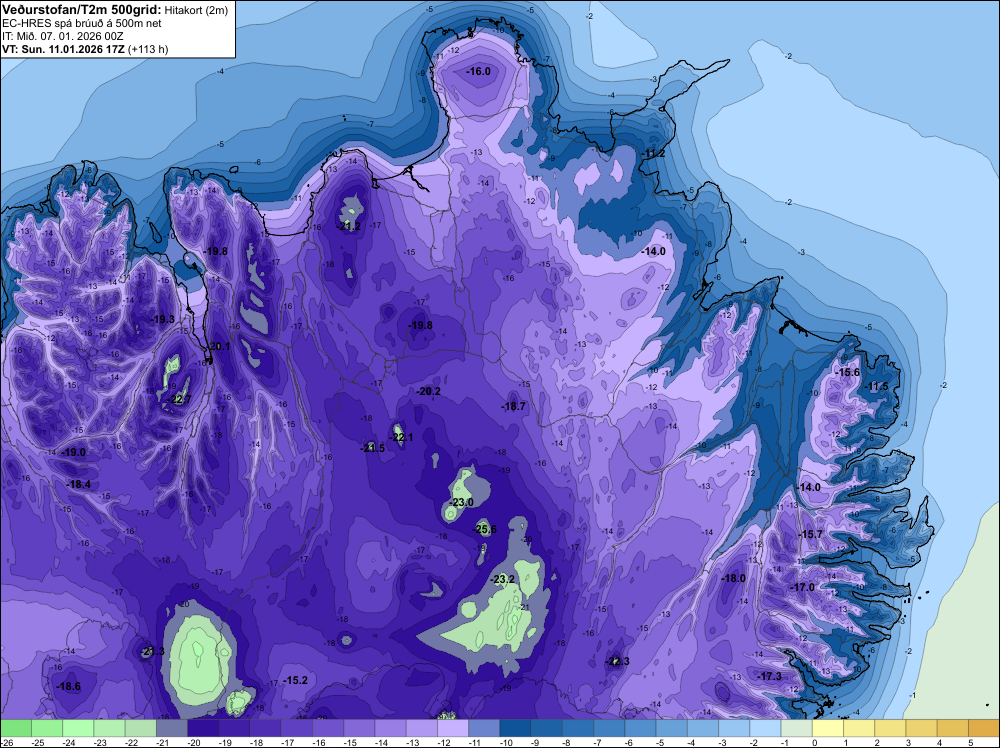Select the -18.6 temperature reading
The width and height of the screenshot is (1000, 748).
tap(69, 687)
